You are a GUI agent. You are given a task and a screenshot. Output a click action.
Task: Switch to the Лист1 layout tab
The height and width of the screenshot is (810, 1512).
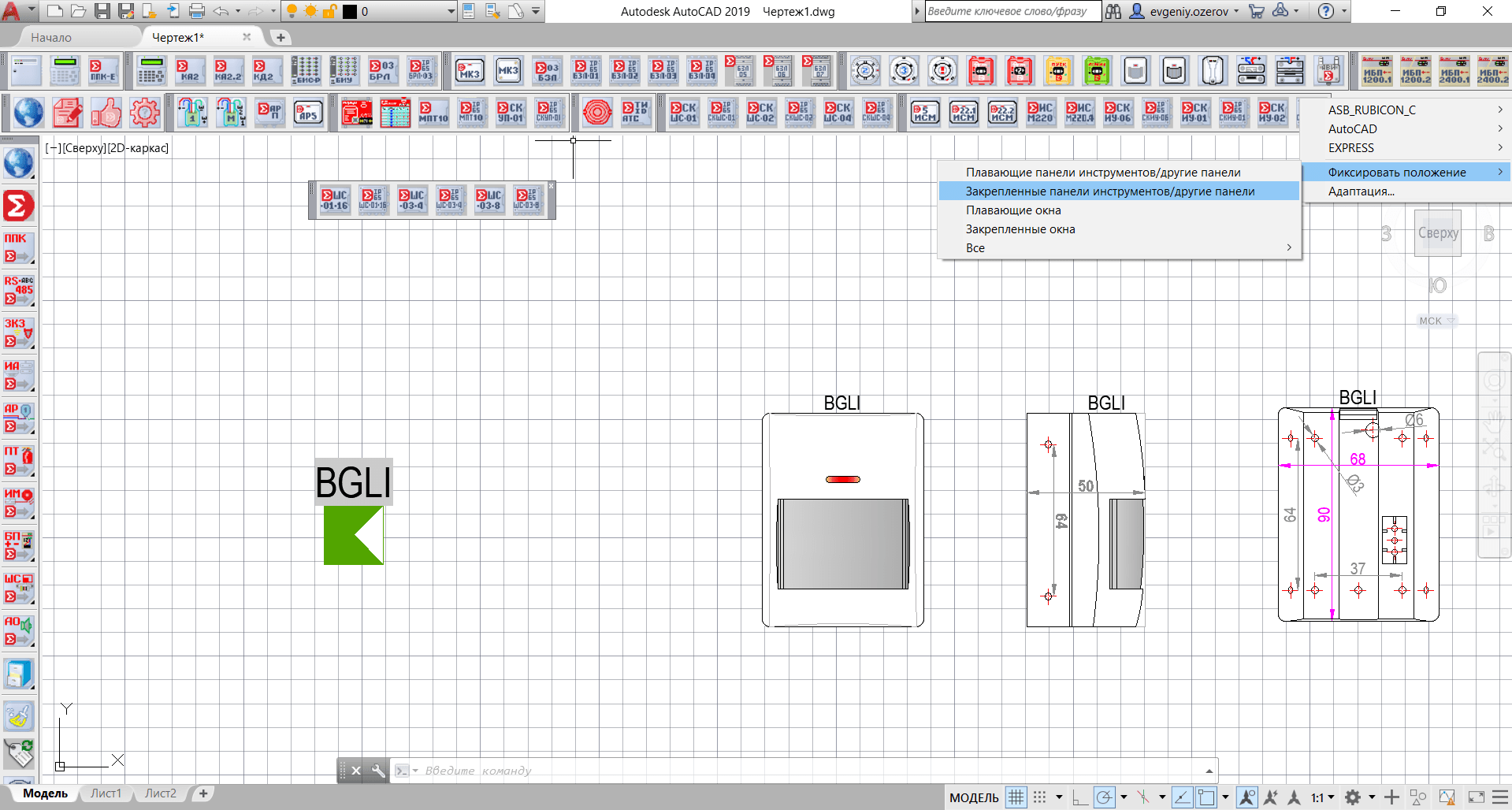(x=106, y=793)
